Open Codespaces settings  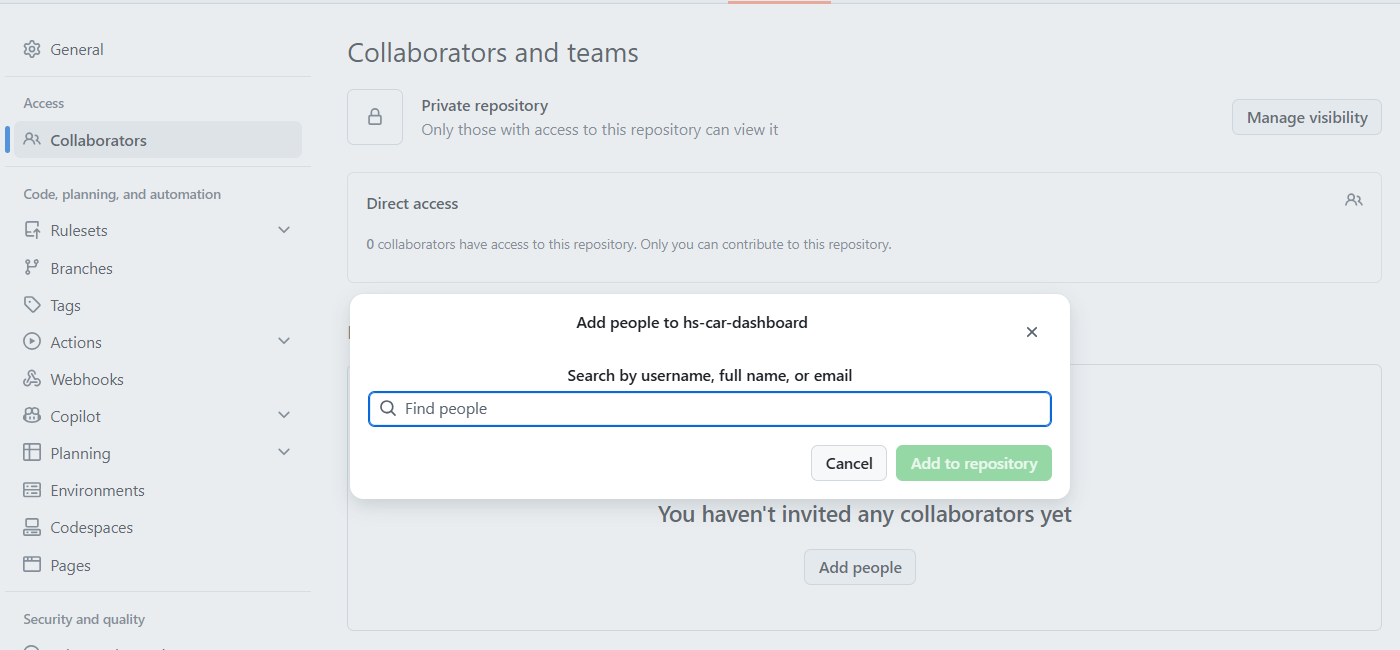point(158,527)
